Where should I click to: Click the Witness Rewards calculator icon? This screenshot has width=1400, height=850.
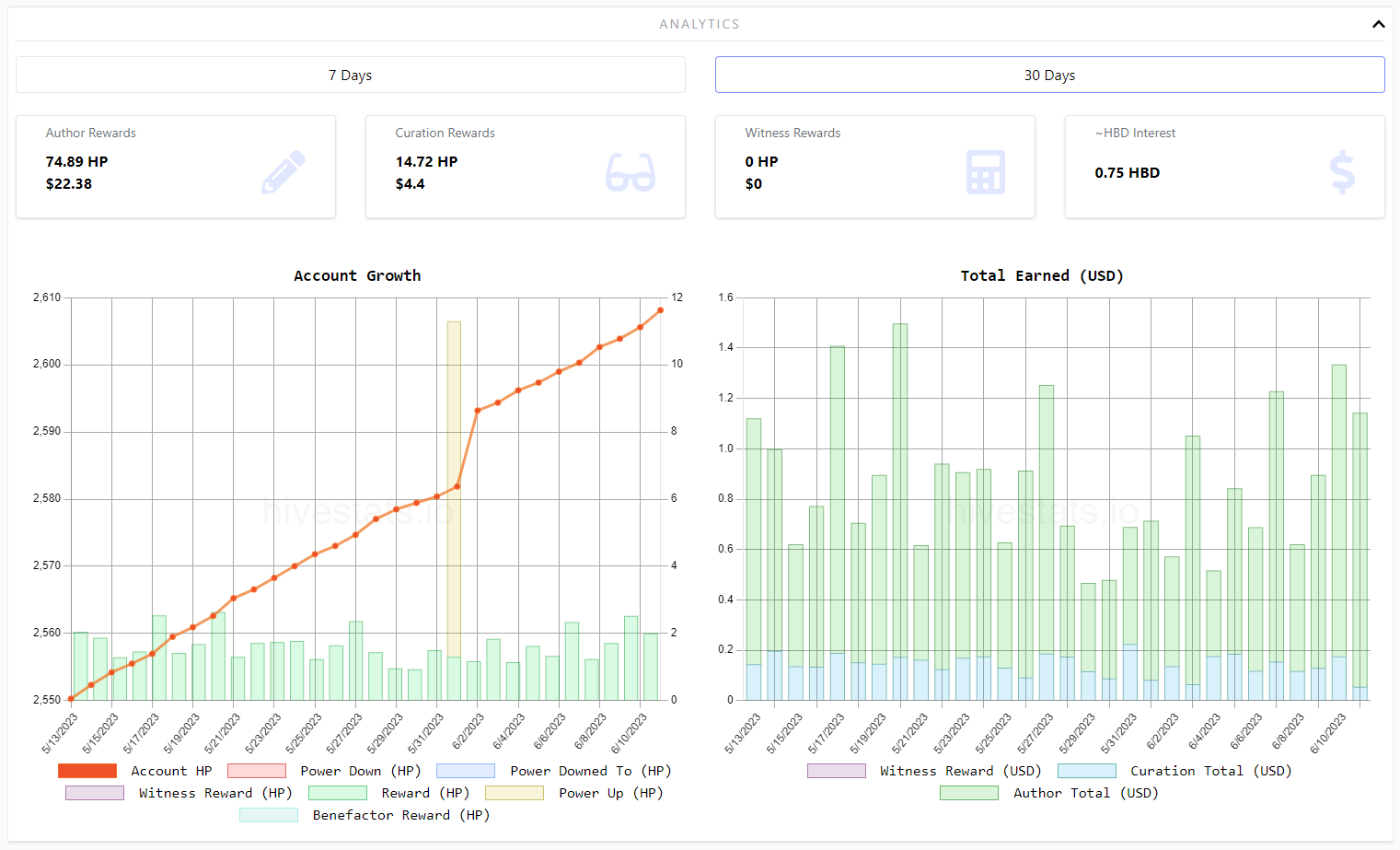click(985, 172)
